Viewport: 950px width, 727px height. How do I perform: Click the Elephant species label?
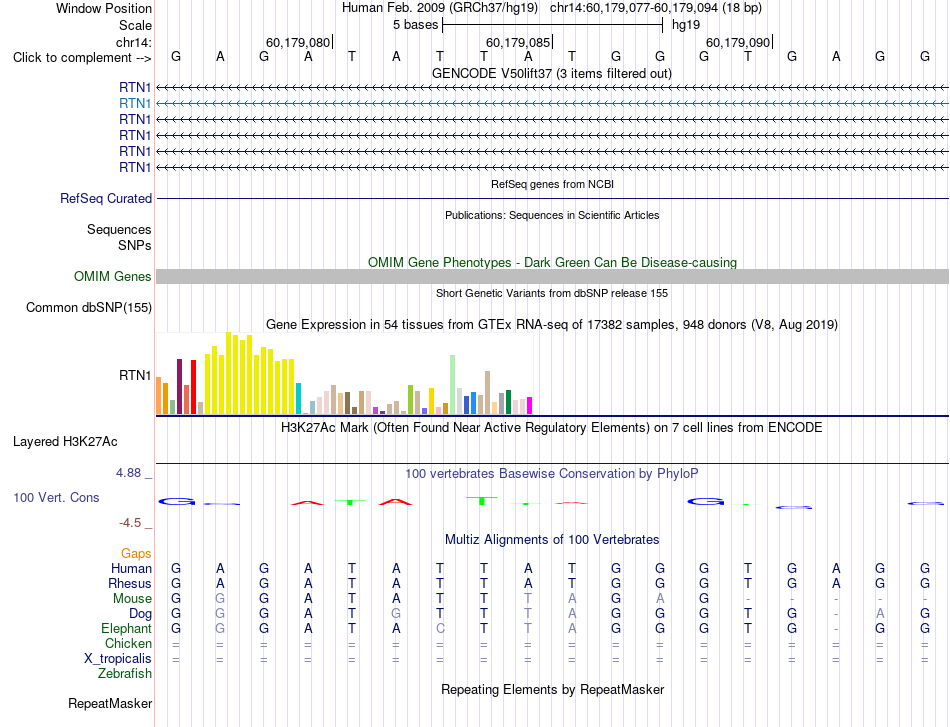click(x=126, y=628)
